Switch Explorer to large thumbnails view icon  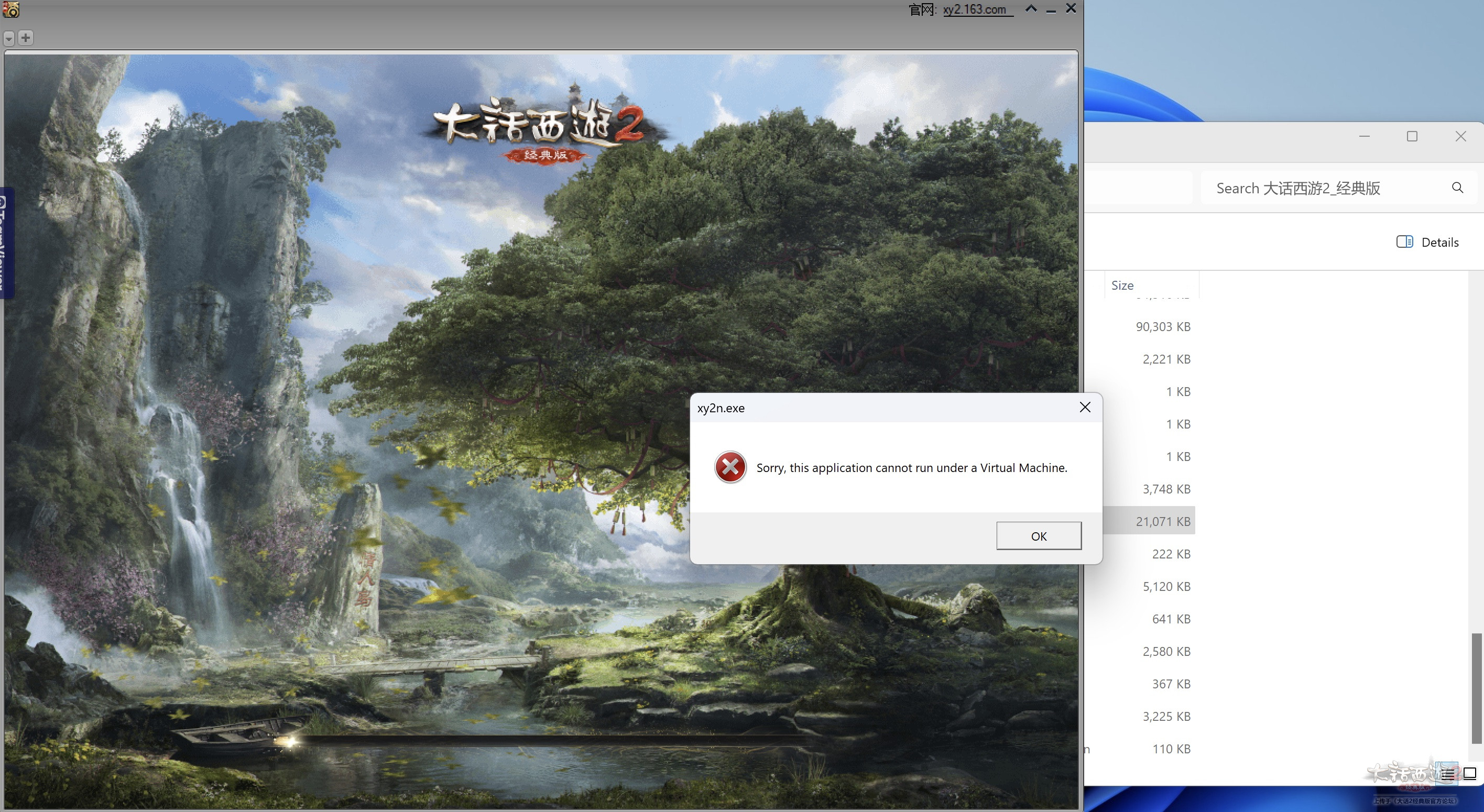click(x=1470, y=773)
